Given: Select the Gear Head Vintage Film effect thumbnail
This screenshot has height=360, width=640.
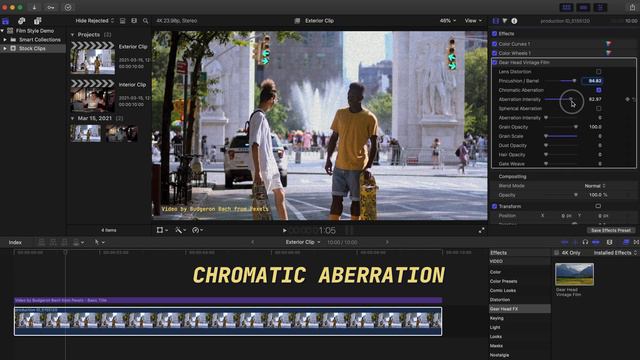Looking at the screenshot, I should coord(574,274).
